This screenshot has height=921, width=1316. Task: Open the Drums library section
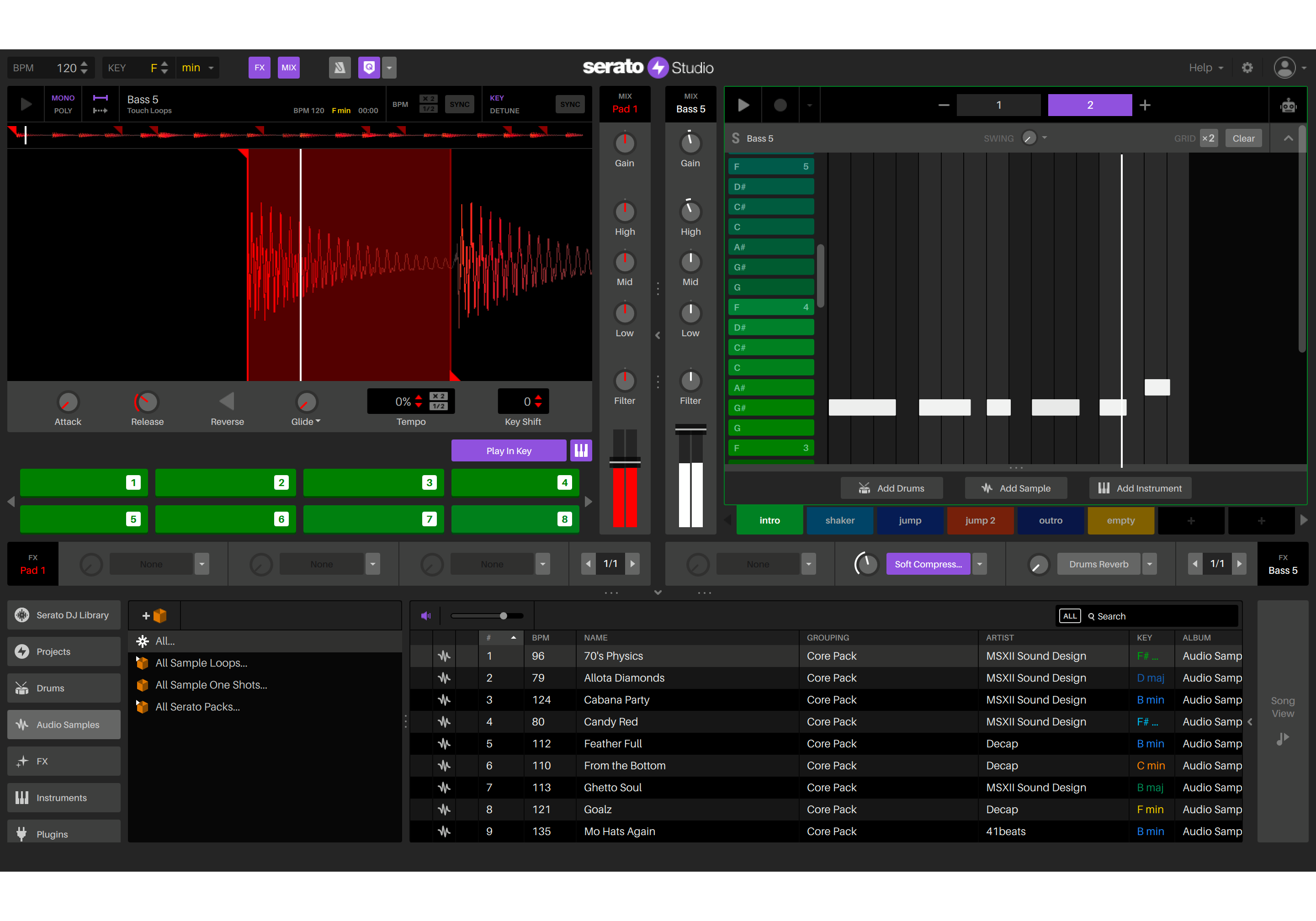(x=64, y=688)
